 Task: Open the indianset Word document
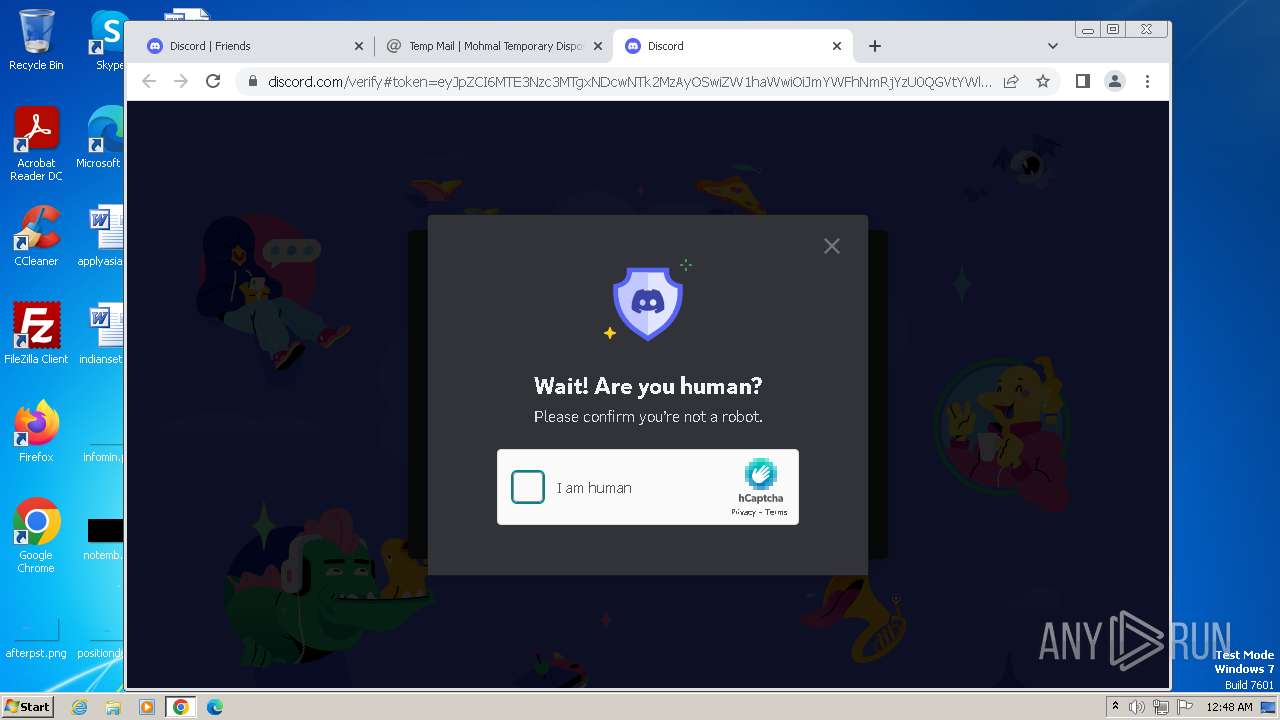pos(101,333)
